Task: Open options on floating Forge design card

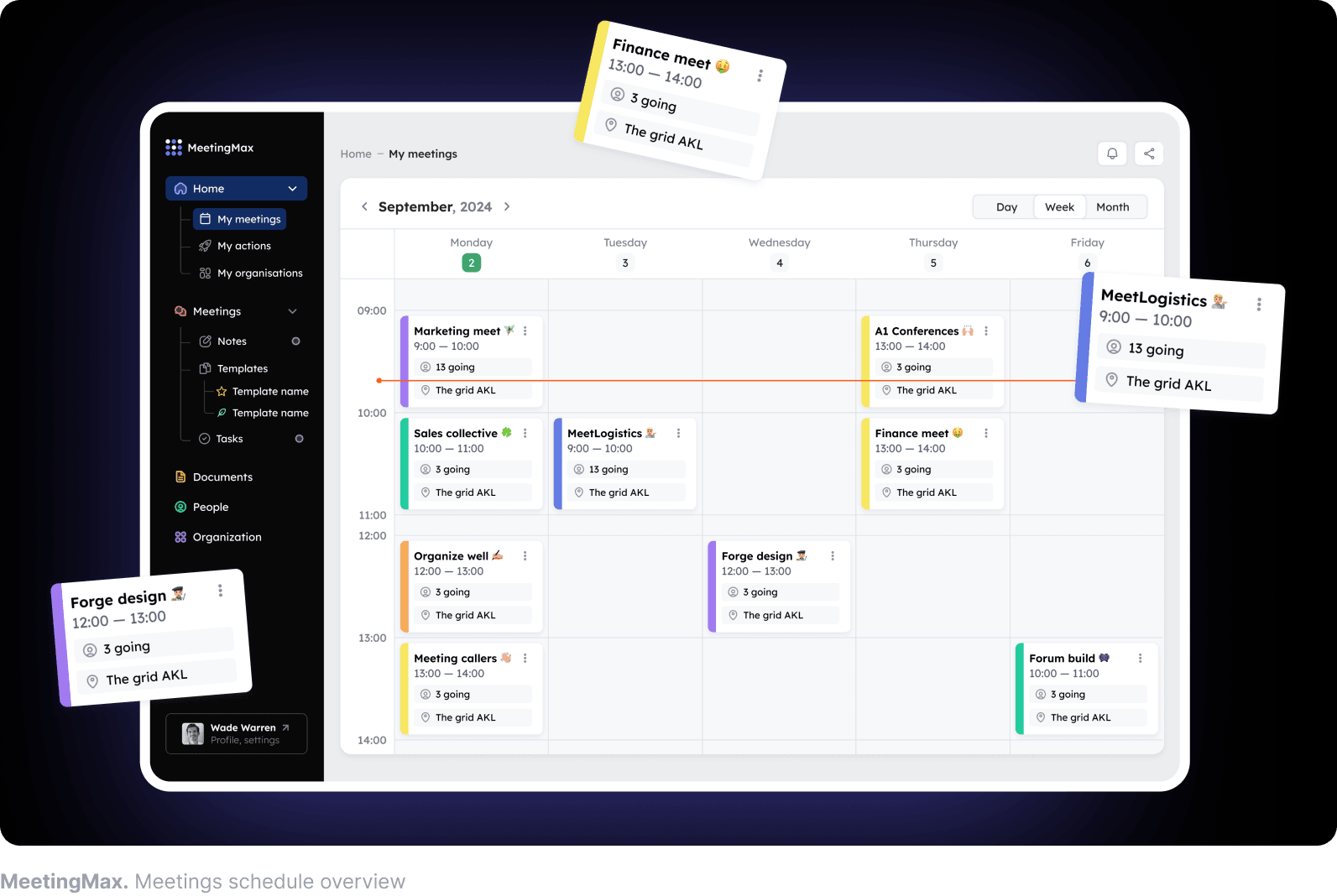Action: click(221, 591)
